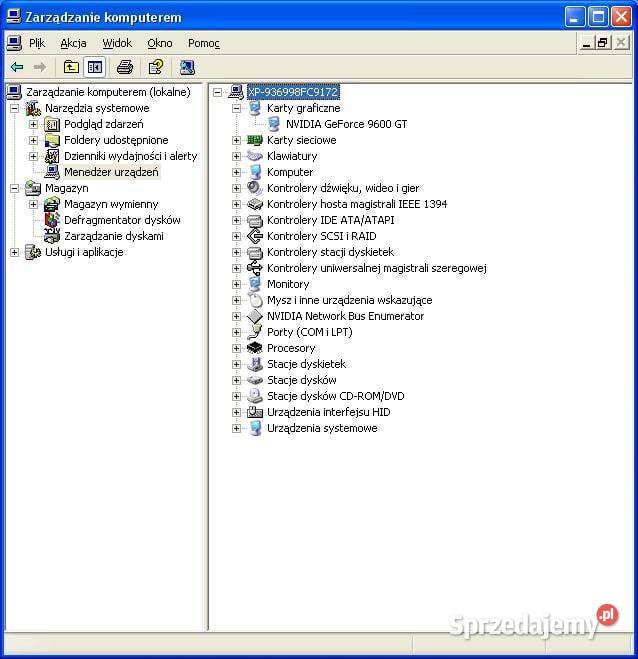The image size is (638, 659).
Task: Toggle the Show/Hide Console Tree button
Action: pos(95,67)
